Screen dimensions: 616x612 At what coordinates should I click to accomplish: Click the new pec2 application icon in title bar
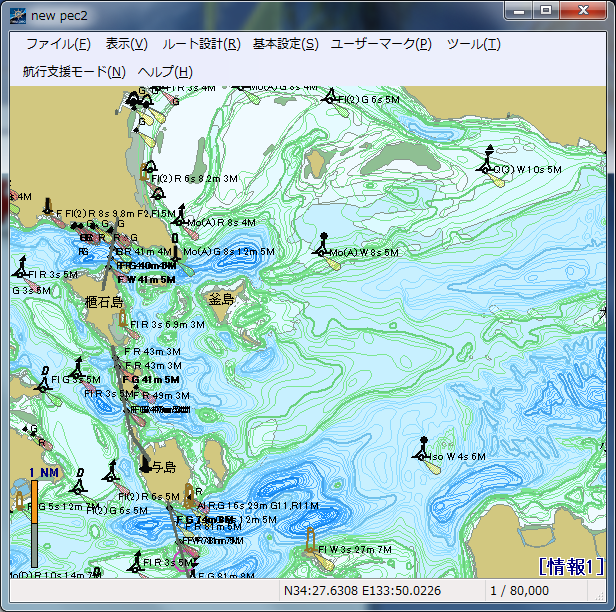[x=18, y=16]
